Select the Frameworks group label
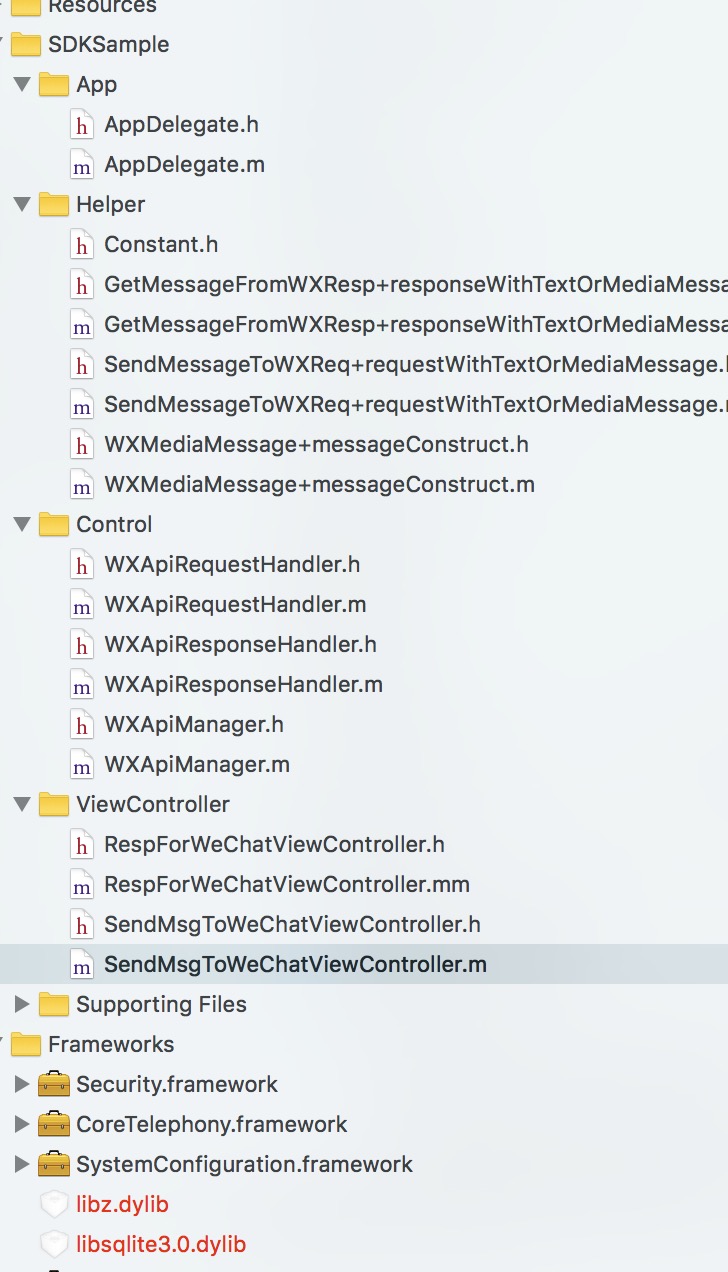The image size is (728, 1272). [x=111, y=1044]
